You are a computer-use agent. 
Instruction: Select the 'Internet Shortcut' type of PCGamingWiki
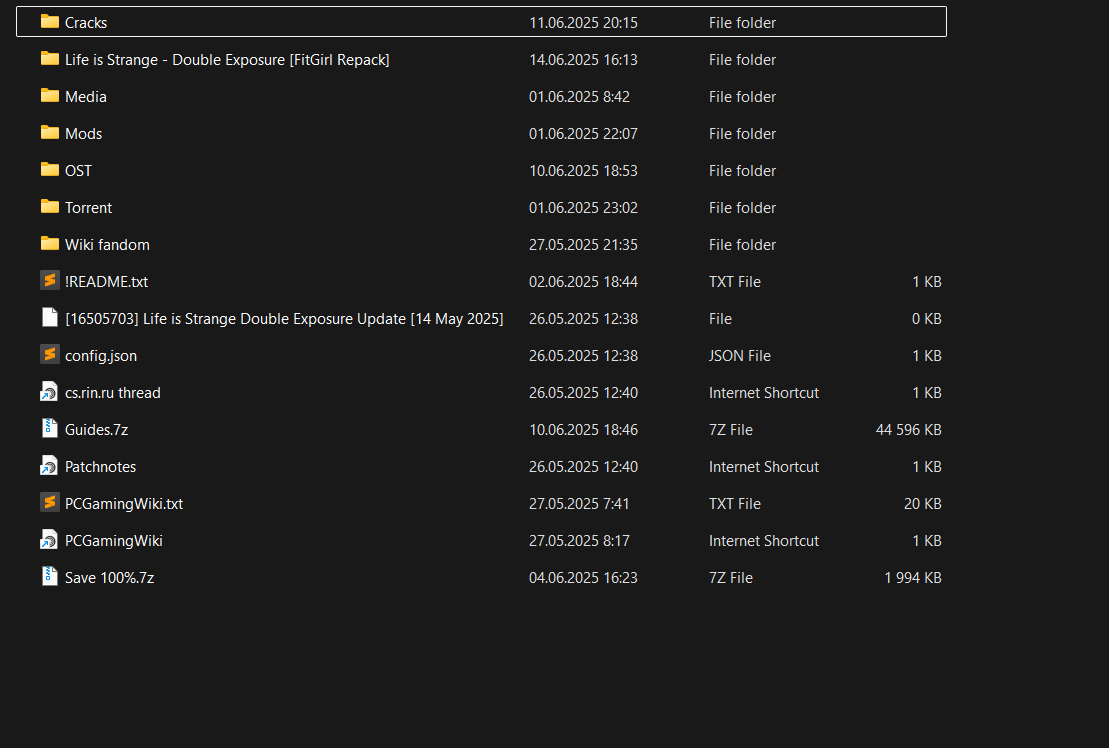[764, 541]
